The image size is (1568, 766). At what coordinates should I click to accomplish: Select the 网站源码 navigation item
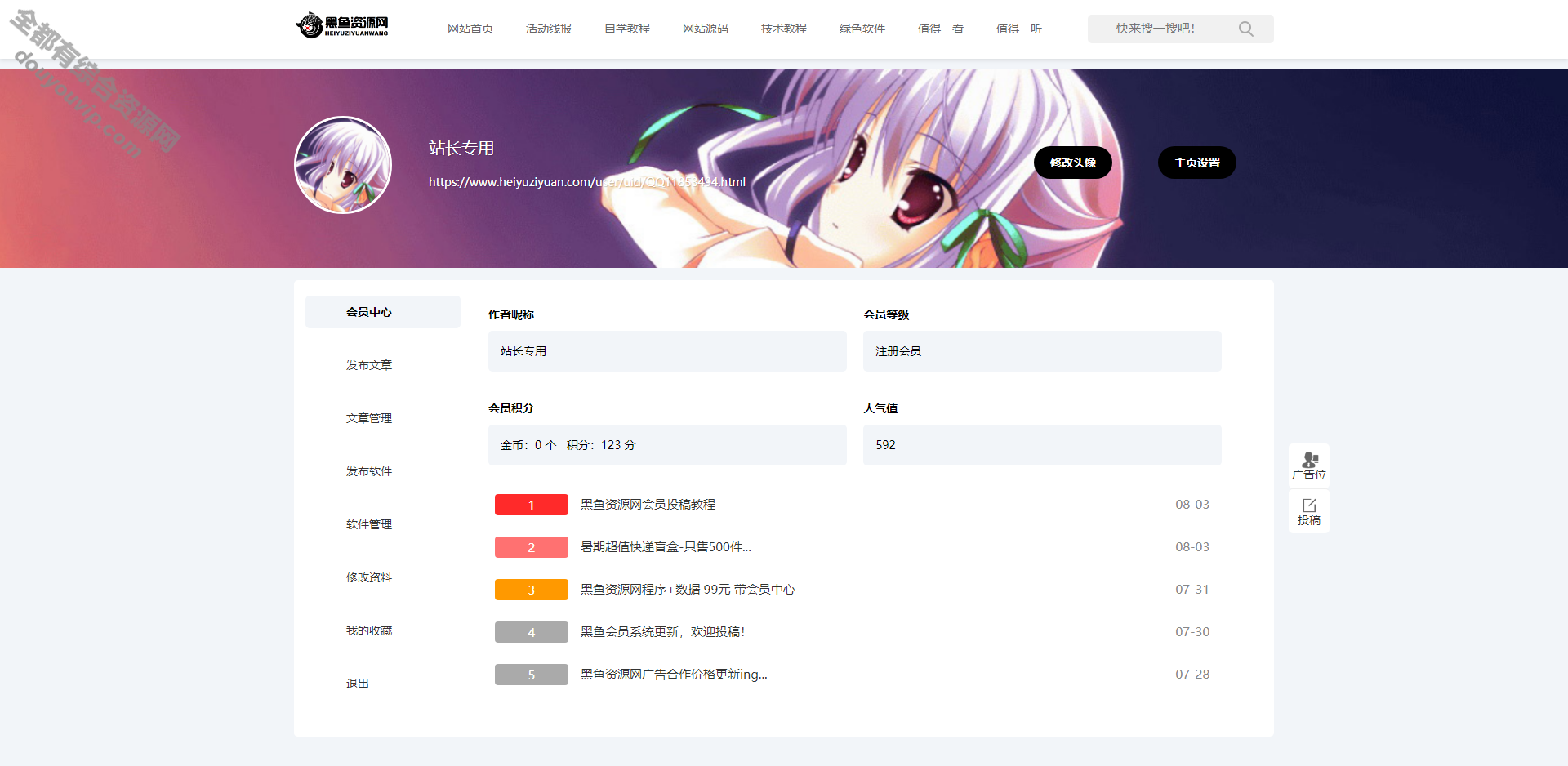(x=706, y=29)
